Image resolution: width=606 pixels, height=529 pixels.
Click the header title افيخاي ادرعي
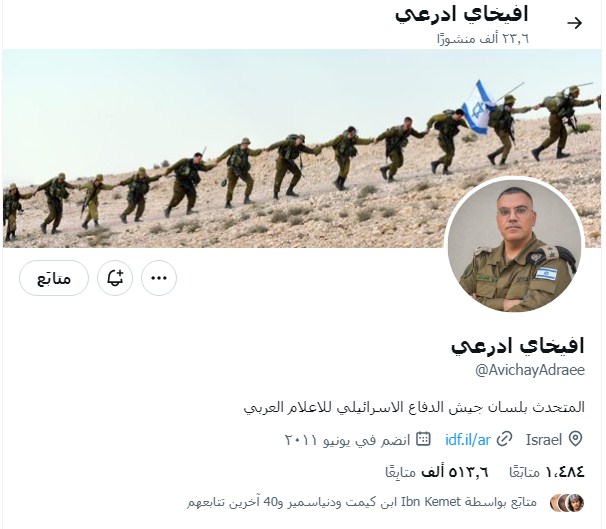pos(461,14)
